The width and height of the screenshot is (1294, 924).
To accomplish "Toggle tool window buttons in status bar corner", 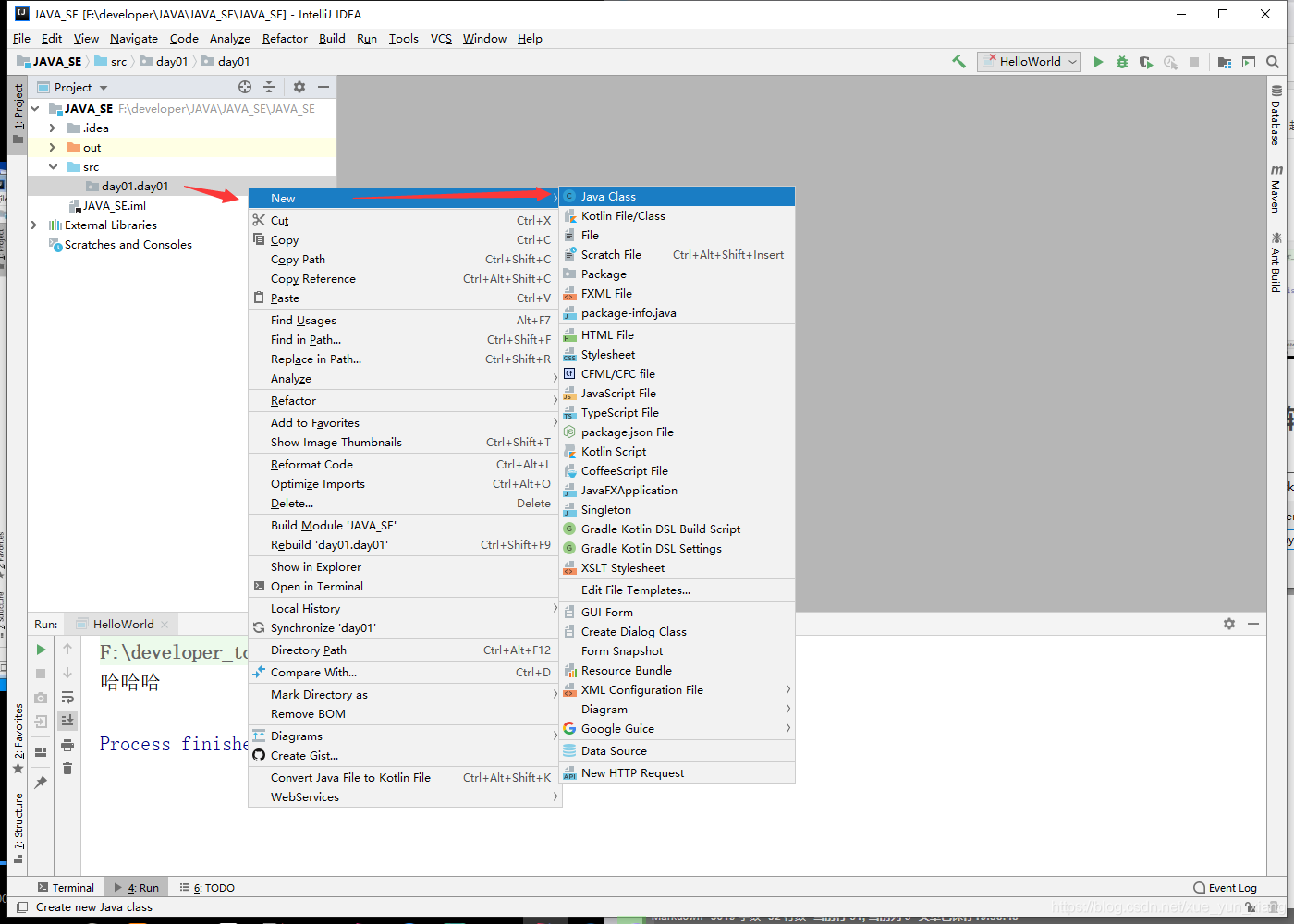I will click(22, 907).
